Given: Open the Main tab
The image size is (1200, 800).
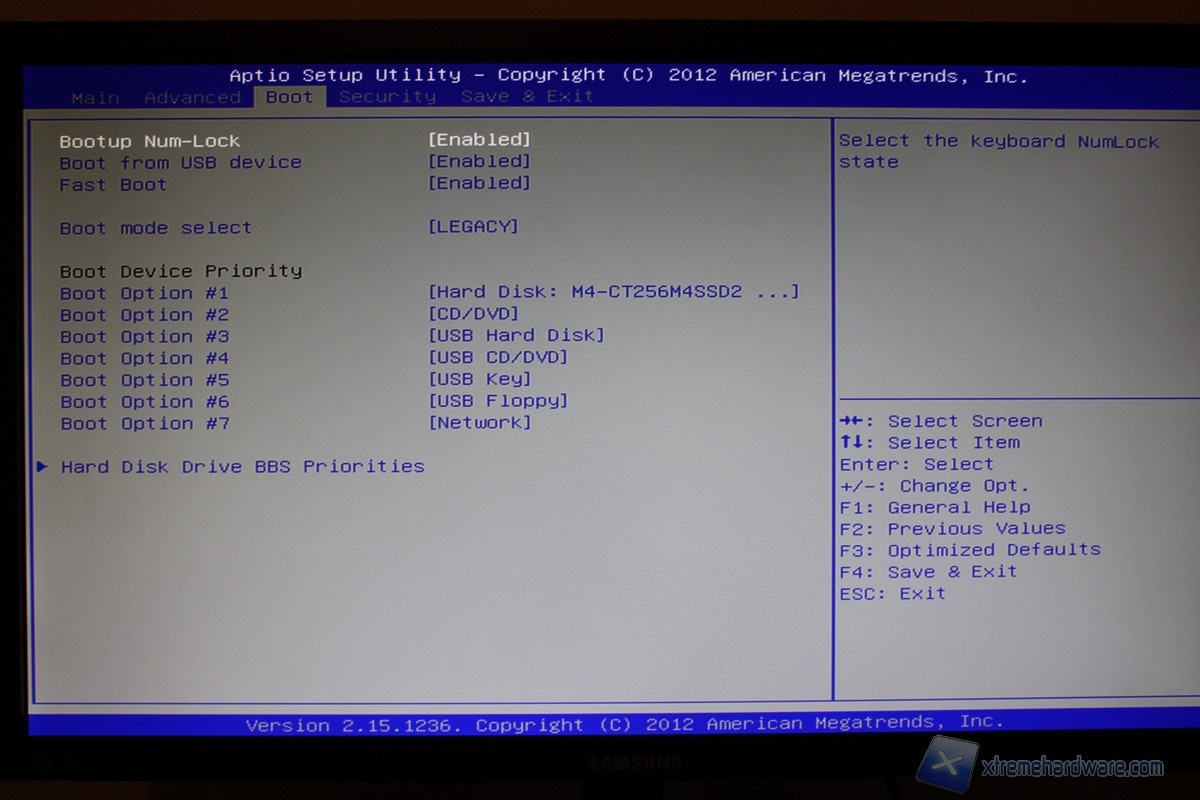Looking at the screenshot, I should (x=95, y=98).
